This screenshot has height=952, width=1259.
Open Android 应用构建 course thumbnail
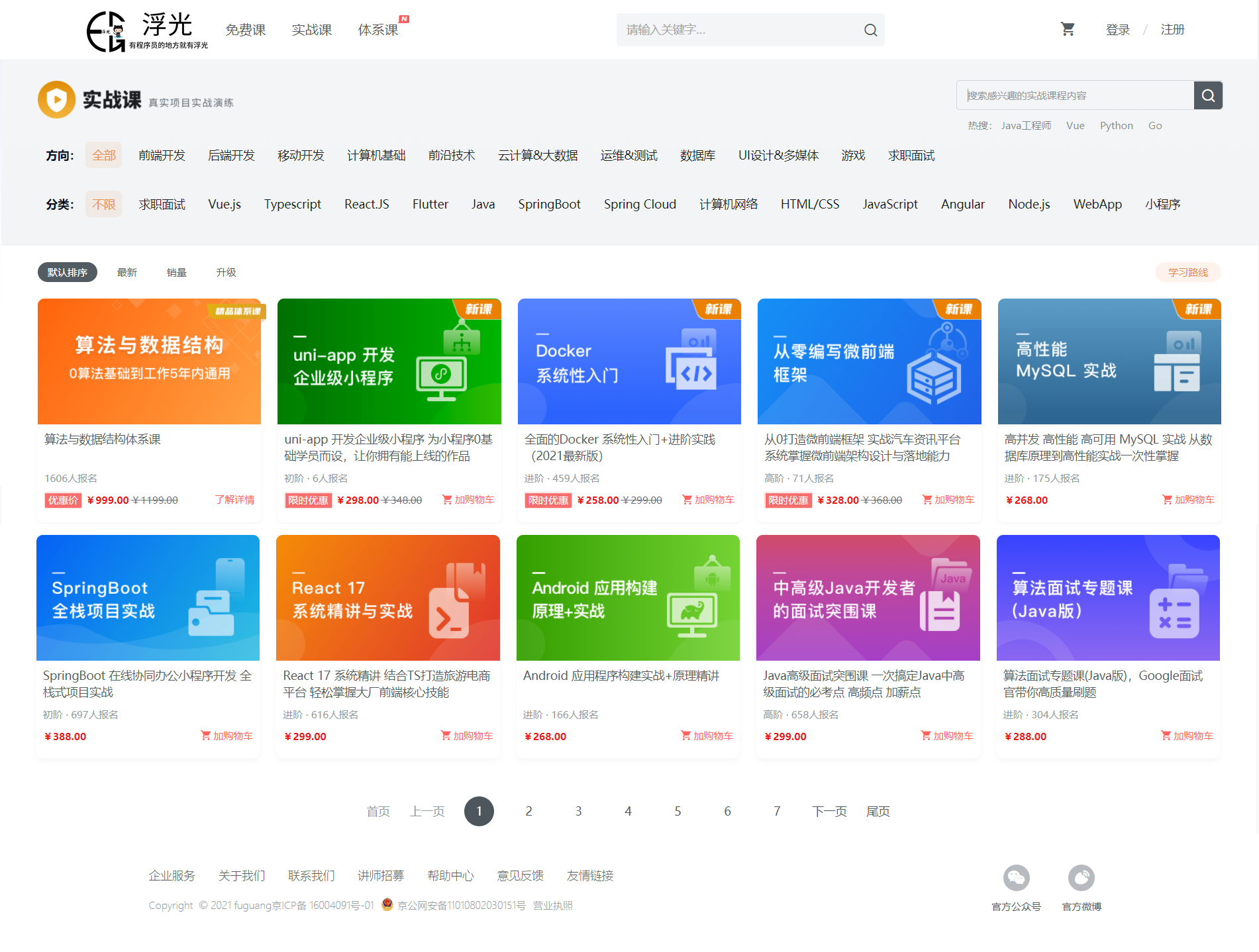coord(628,598)
